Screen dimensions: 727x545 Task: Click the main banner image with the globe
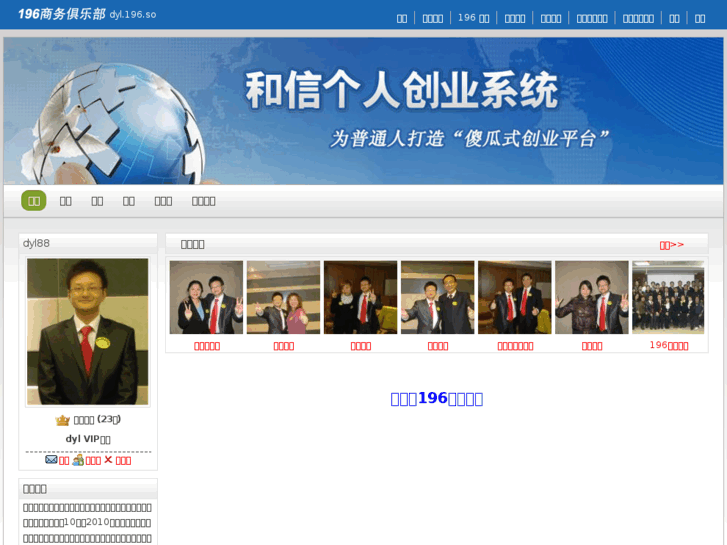coord(364,111)
